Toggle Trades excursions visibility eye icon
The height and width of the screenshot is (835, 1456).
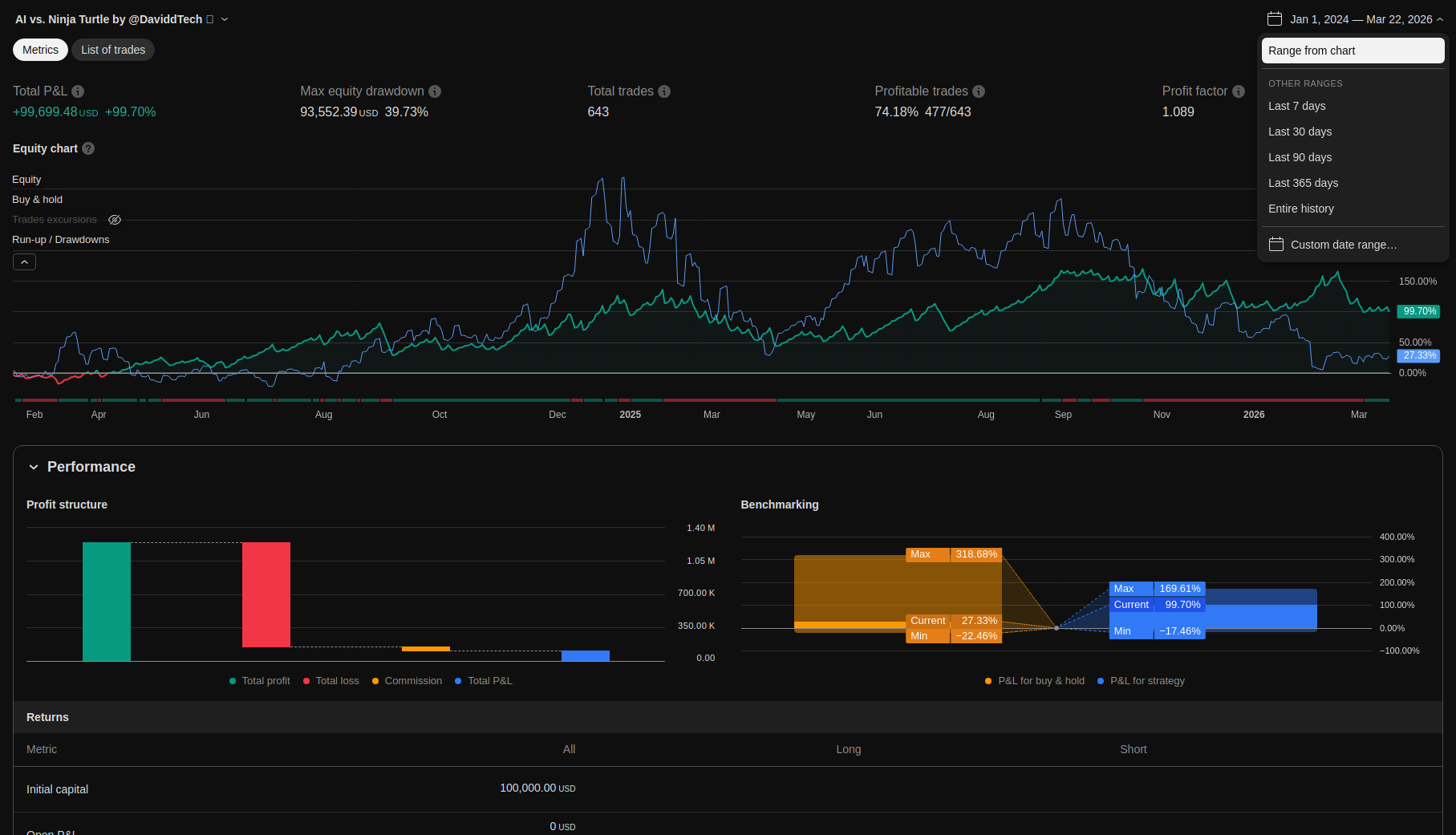tap(115, 220)
